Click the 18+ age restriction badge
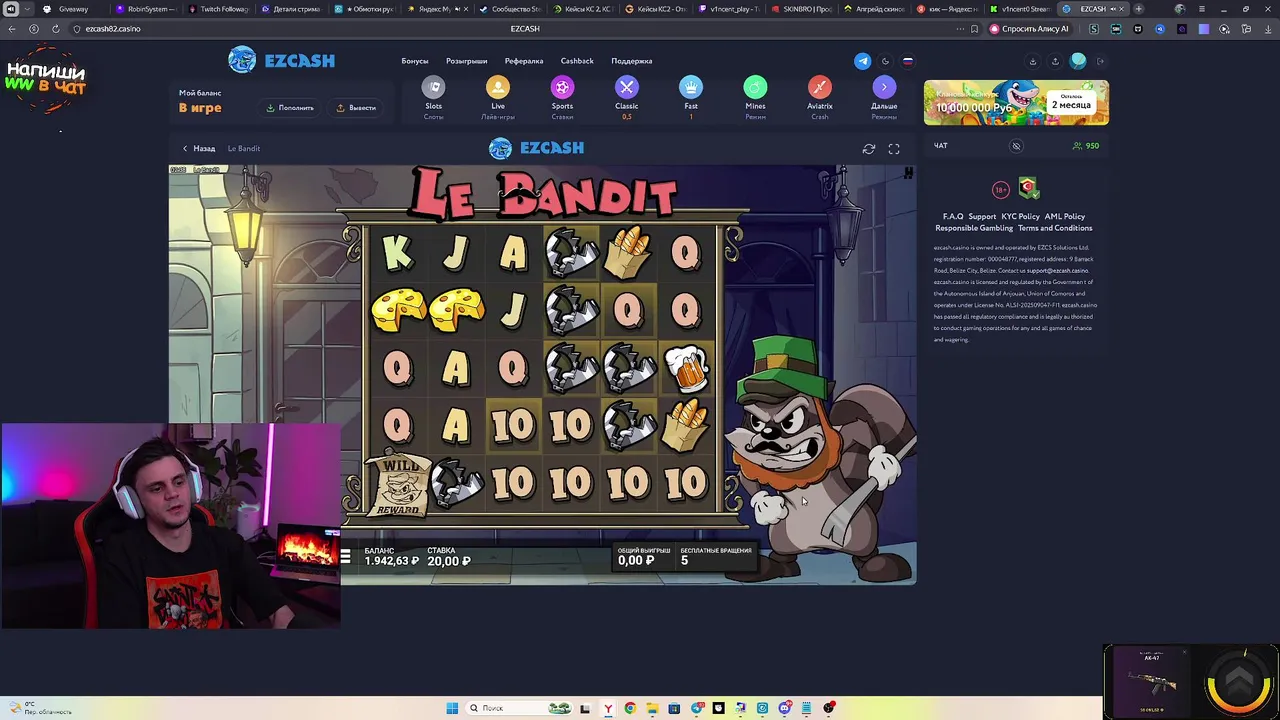1280x720 pixels. (1001, 189)
